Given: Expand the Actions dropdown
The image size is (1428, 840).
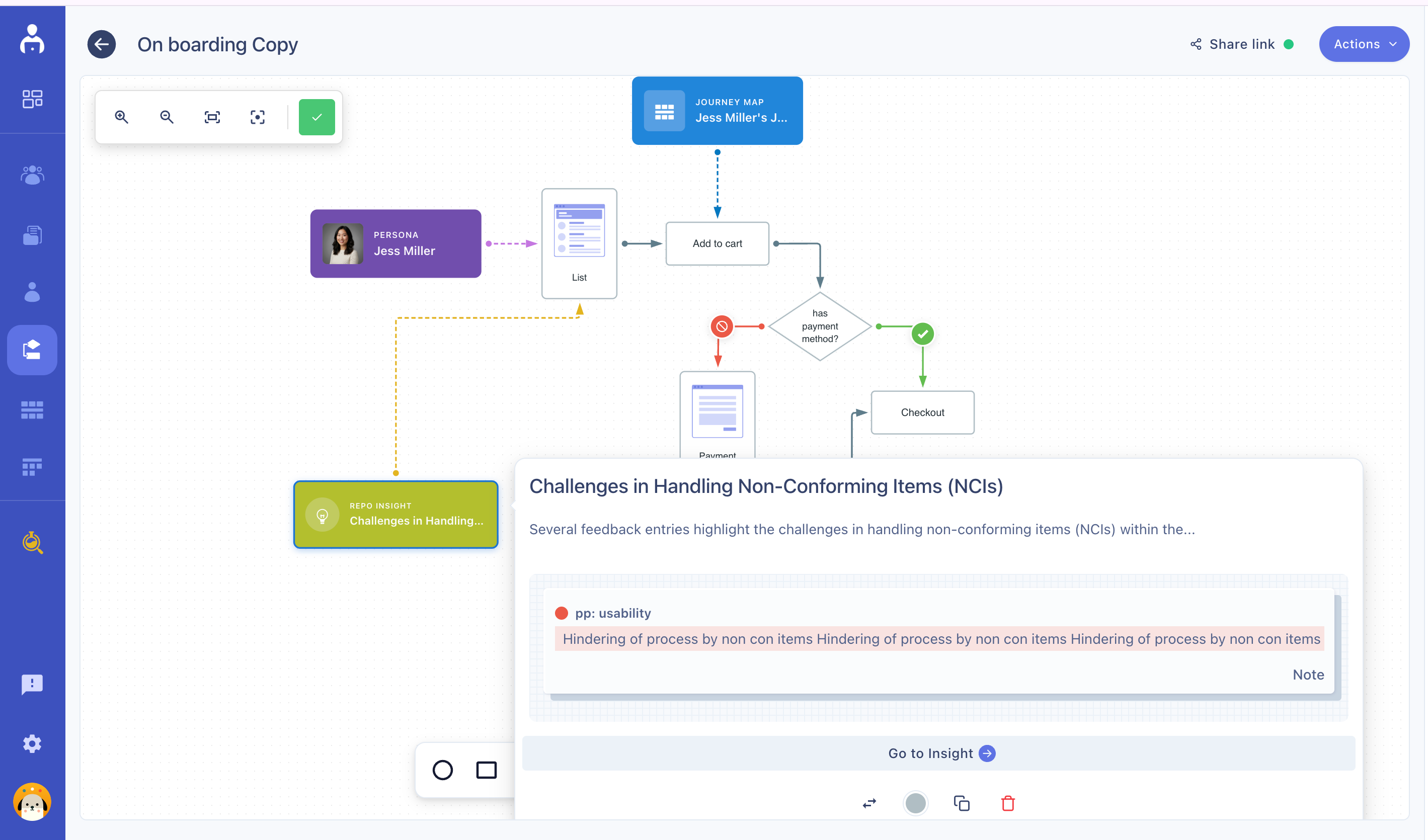Looking at the screenshot, I should coord(1364,44).
